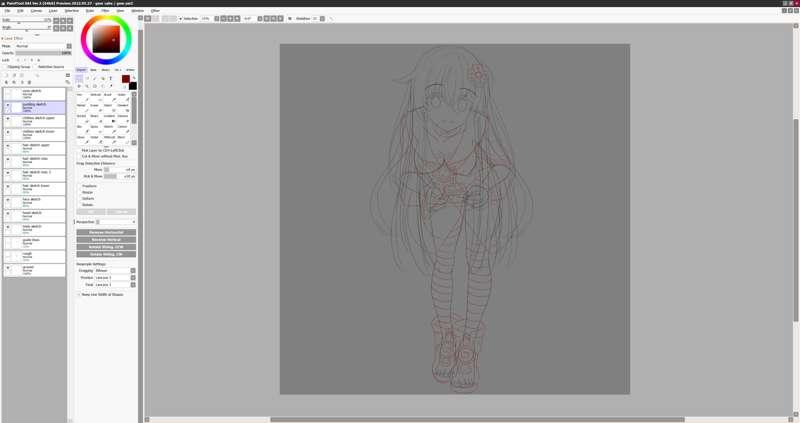Choose the Binary pen tool

94,118
